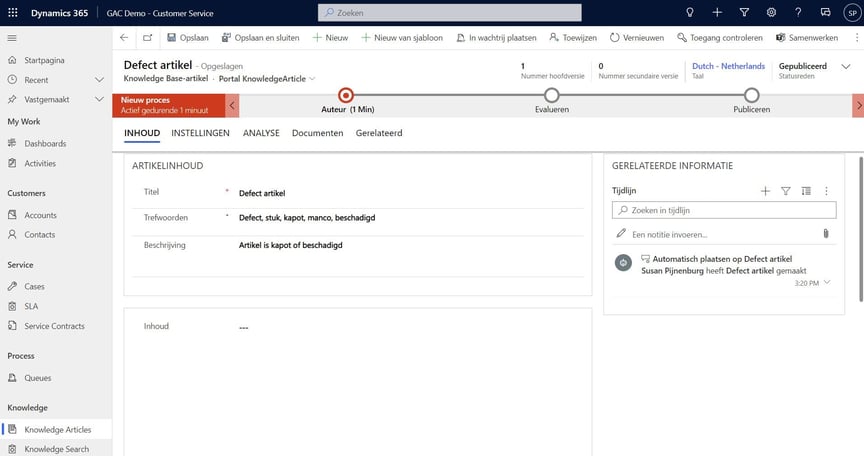This screenshot has width=864, height=456.
Task: Edit the Titel field Defect artikel
Action: tap(410, 193)
